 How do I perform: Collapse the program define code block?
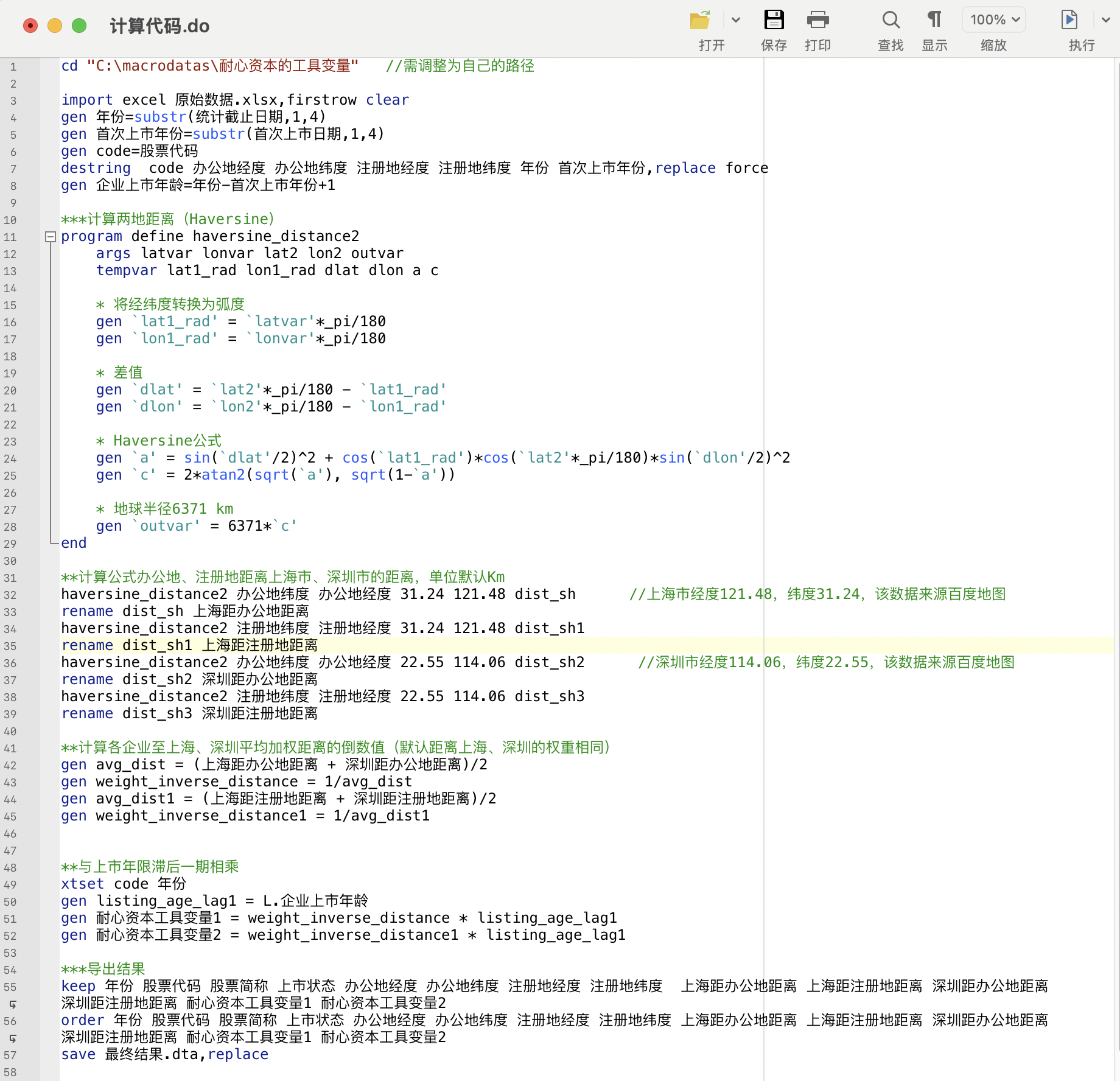pos(51,237)
